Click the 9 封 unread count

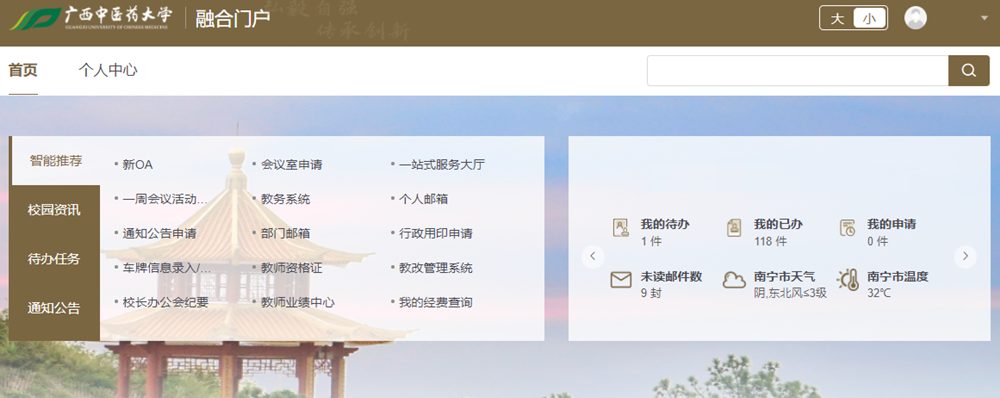[x=652, y=294]
